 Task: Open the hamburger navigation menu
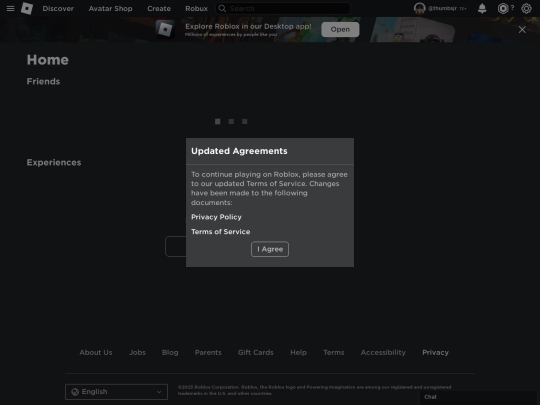(10, 8)
